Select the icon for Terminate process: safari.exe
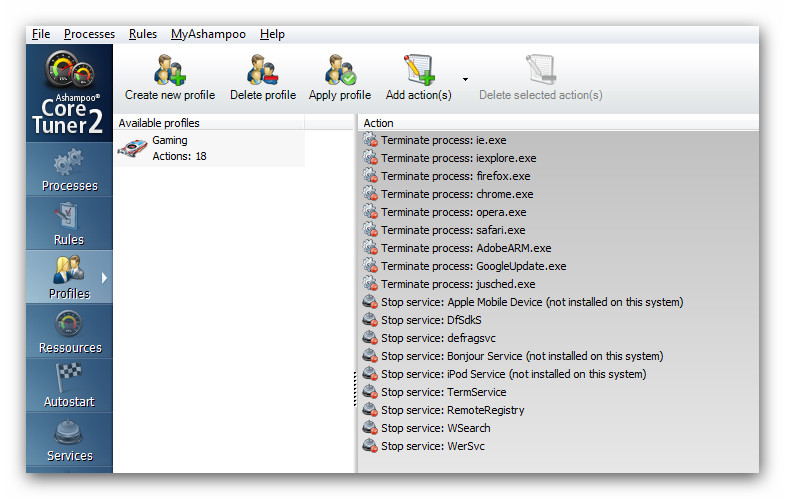 click(370, 230)
